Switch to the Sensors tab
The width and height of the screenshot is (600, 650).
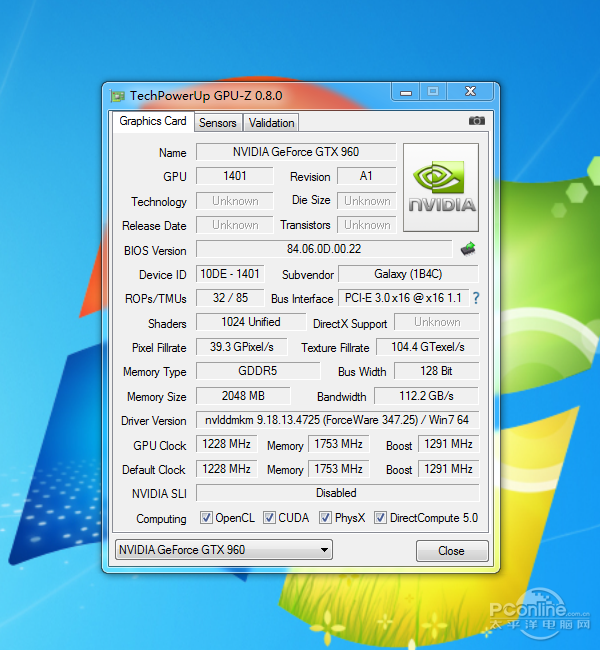(218, 123)
